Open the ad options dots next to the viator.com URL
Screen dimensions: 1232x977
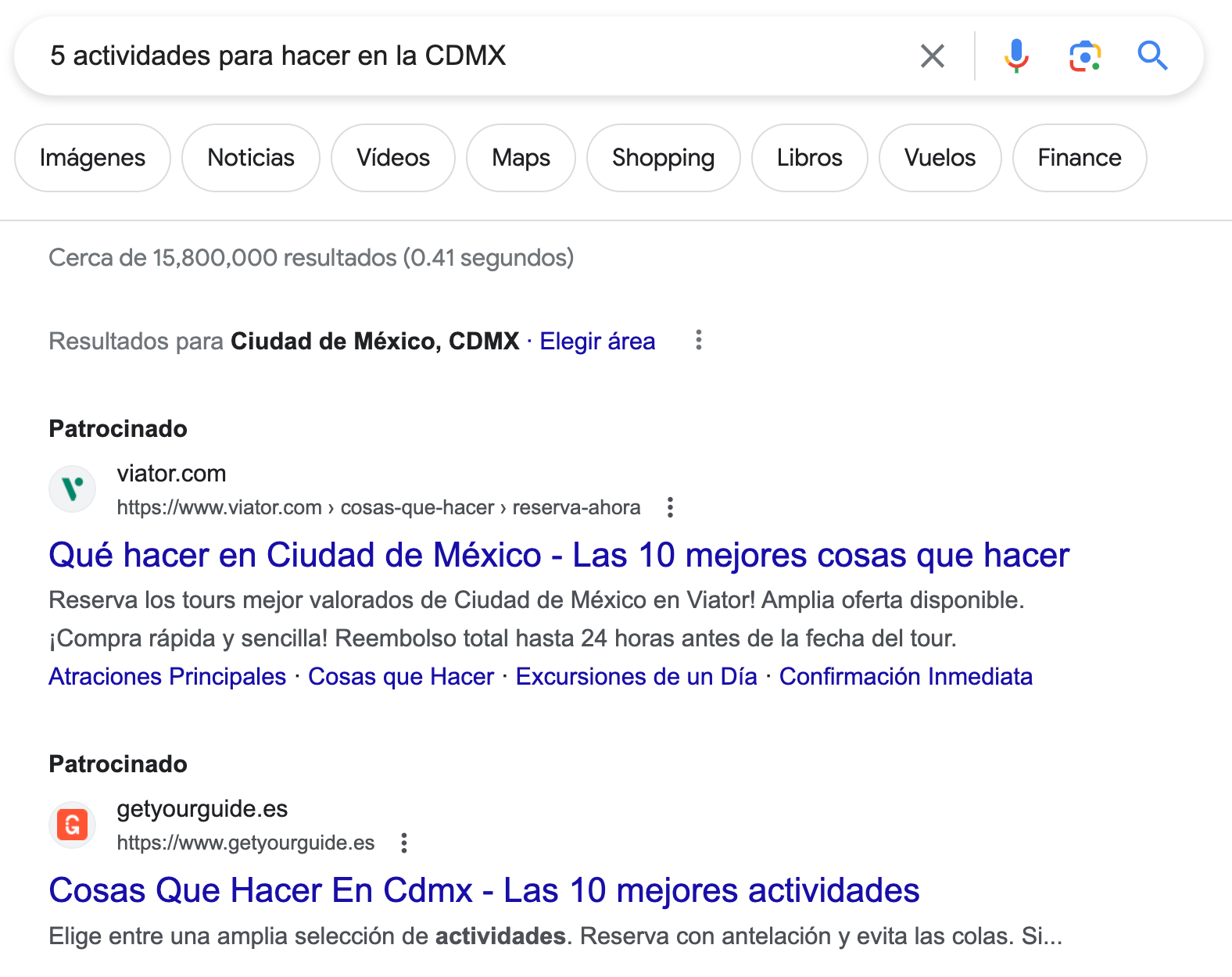[x=670, y=507]
